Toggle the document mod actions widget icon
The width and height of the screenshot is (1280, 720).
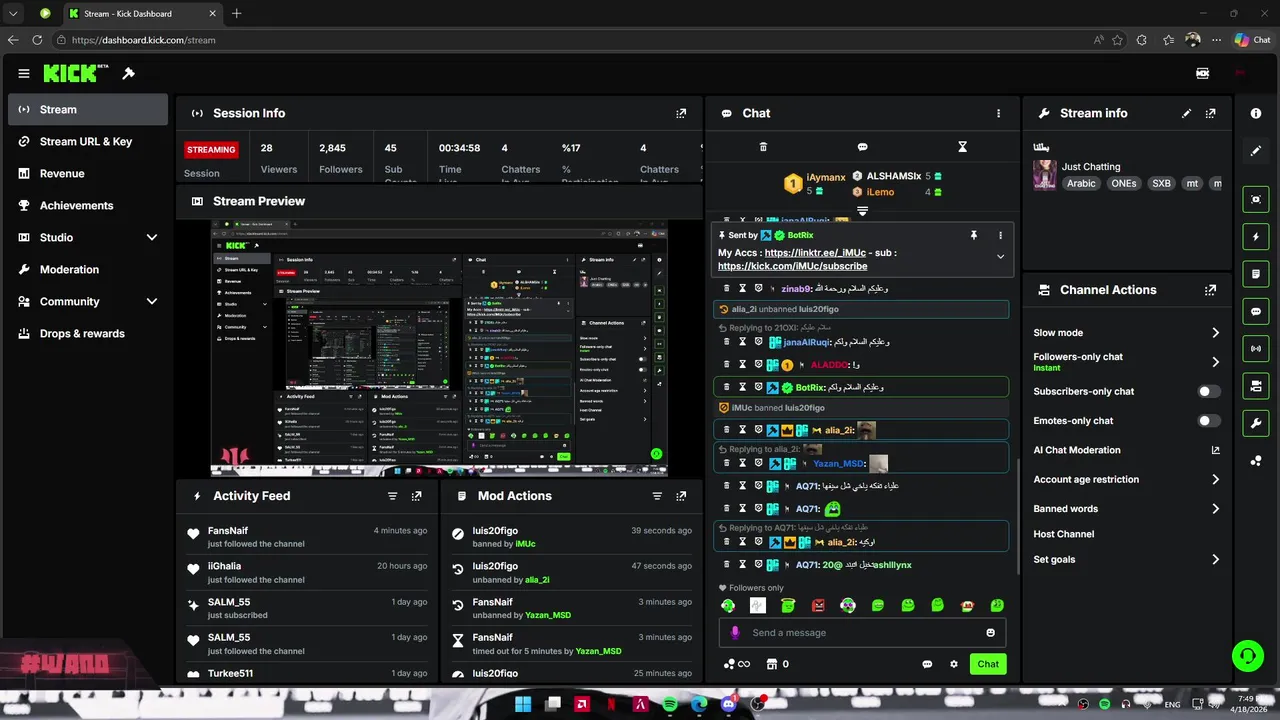(x=1256, y=274)
